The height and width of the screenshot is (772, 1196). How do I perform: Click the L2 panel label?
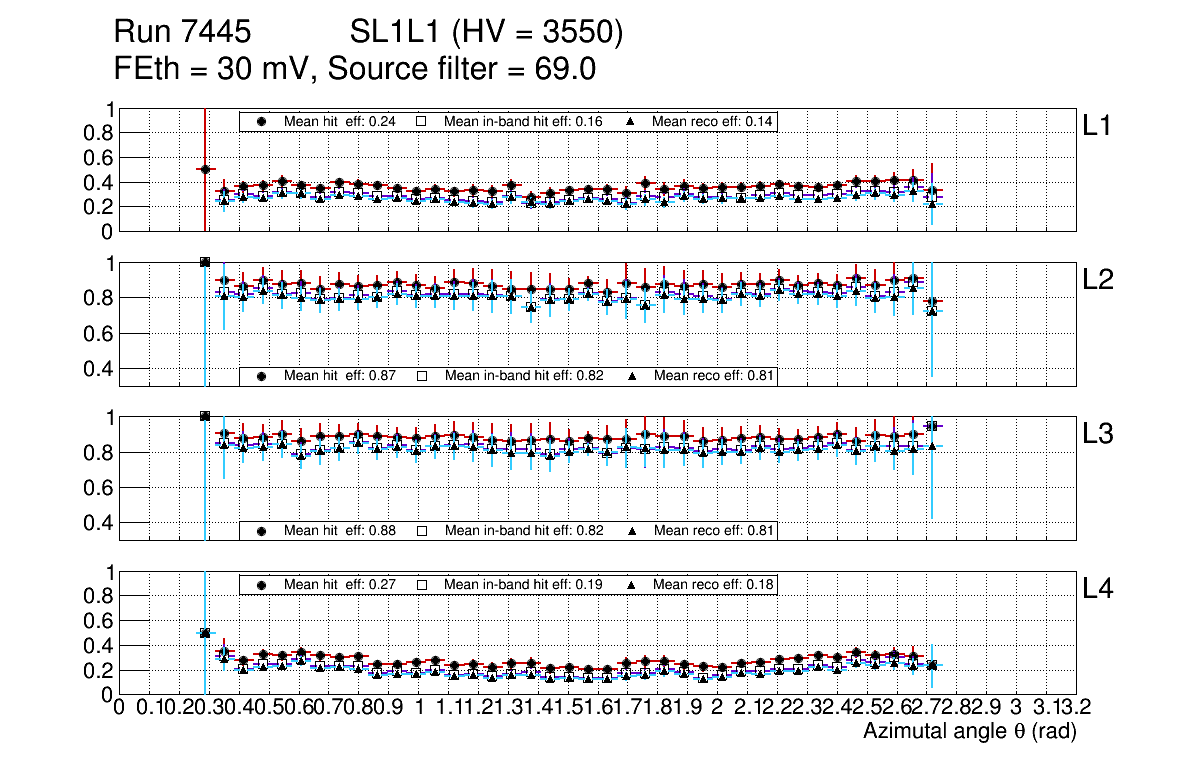point(1098,279)
